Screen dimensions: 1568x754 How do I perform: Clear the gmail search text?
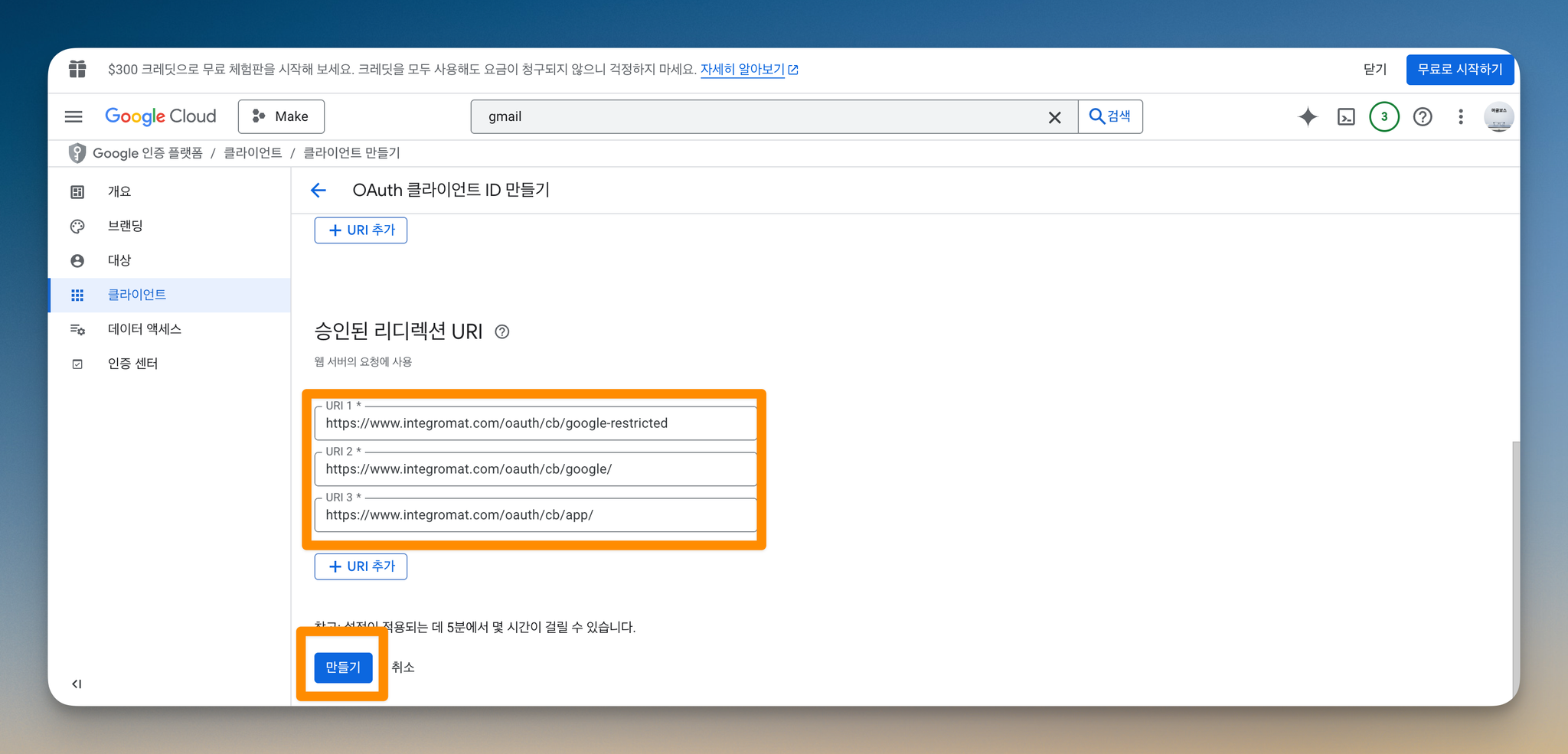[x=1054, y=117]
